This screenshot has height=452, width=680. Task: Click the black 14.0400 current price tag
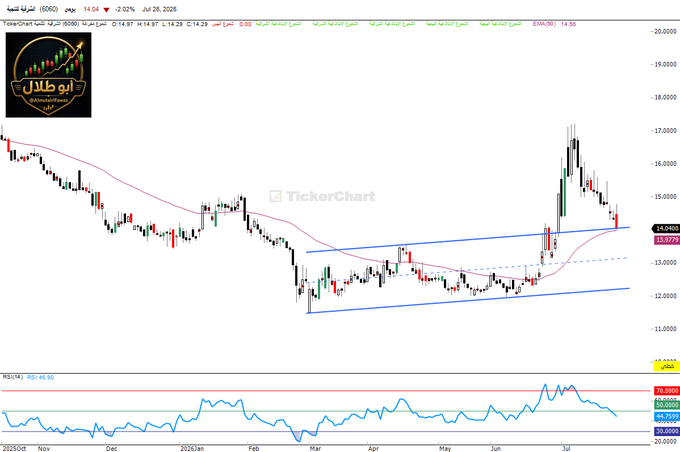coord(666,228)
